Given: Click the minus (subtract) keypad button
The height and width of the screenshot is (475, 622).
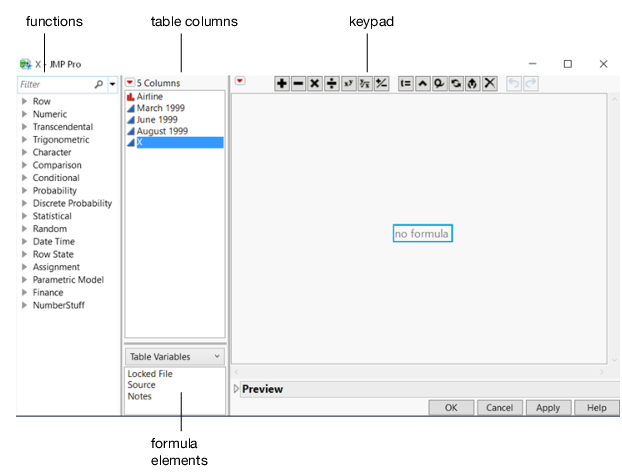Looking at the screenshot, I should (298, 84).
